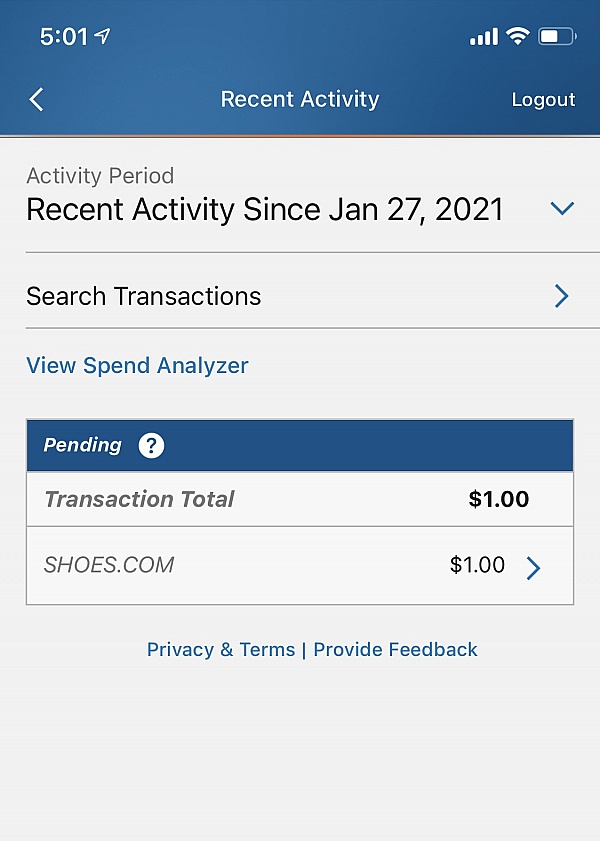Screen dimensions: 600x841
Task: Tap the chevron next to SHOES.COM amount
Action: coord(533,568)
